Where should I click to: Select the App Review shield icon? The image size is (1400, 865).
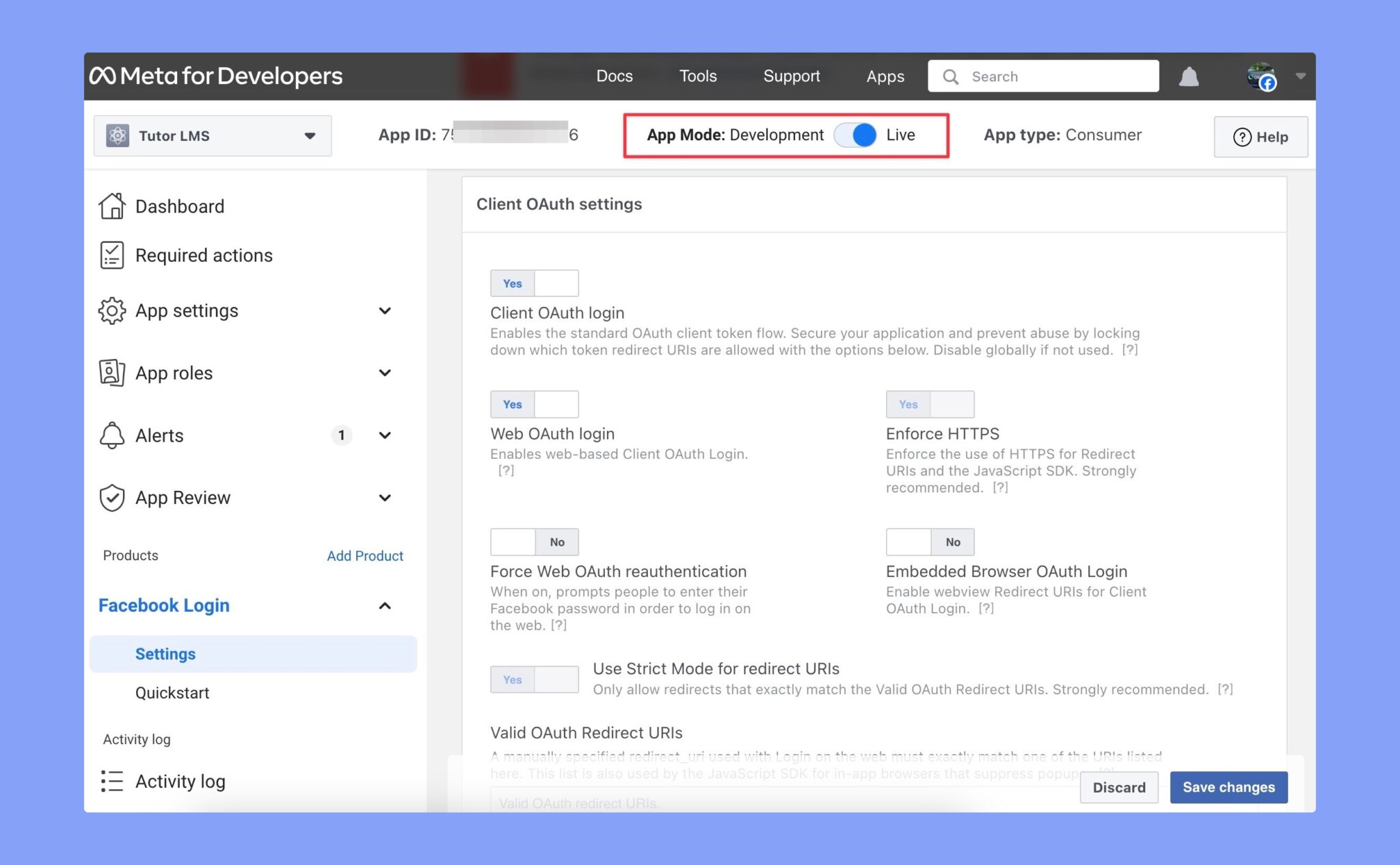(x=112, y=497)
